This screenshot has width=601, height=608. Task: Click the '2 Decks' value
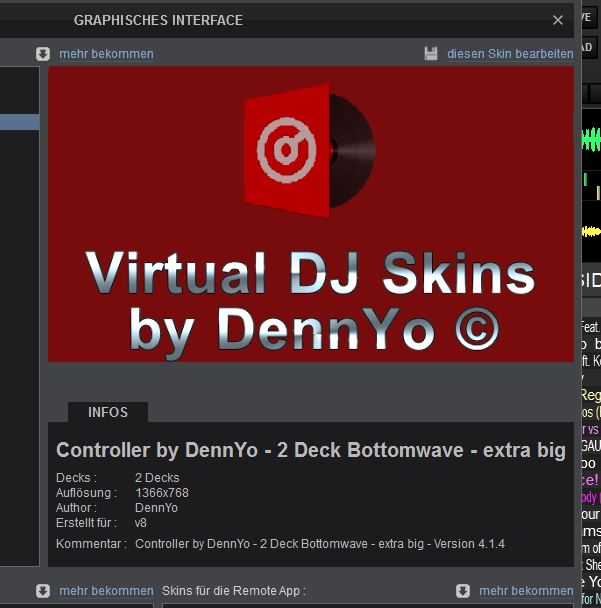(157, 478)
